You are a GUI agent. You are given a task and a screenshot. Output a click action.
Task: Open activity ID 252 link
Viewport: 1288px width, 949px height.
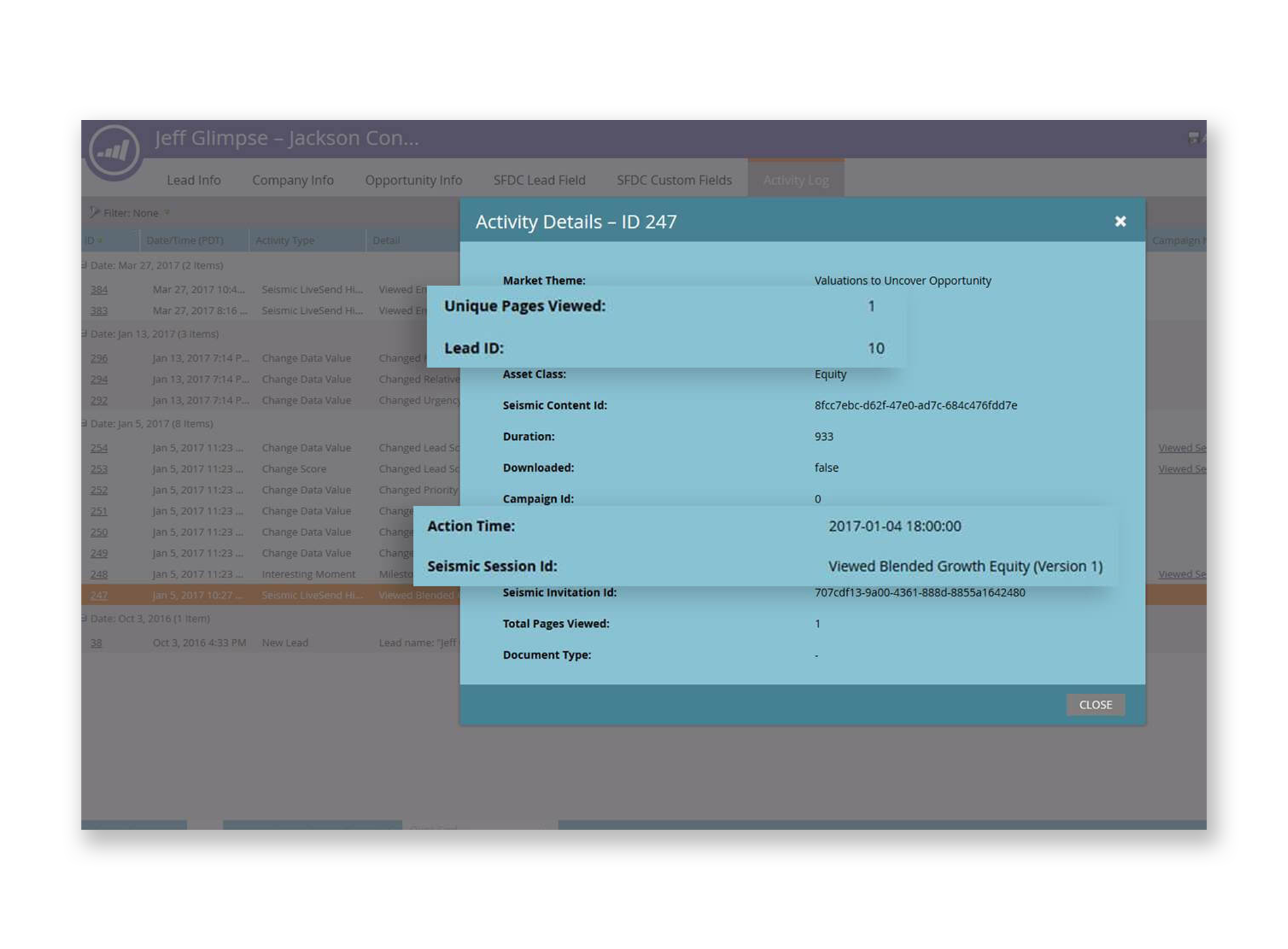(99, 489)
